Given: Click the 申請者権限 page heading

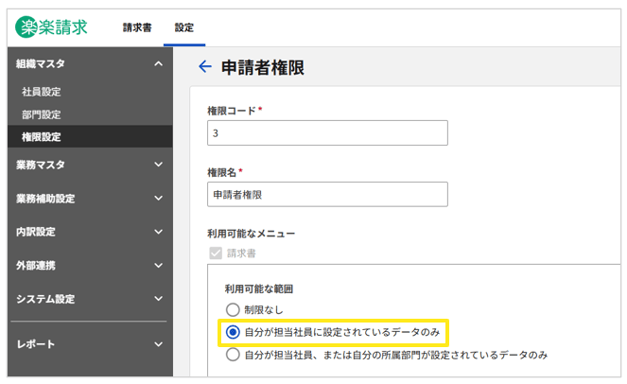Looking at the screenshot, I should 263,67.
